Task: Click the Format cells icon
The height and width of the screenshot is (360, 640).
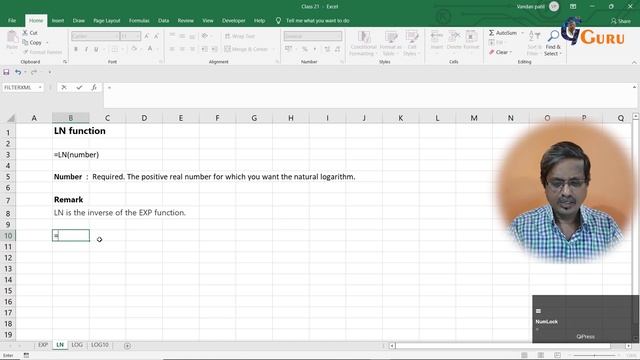Action: (471, 37)
